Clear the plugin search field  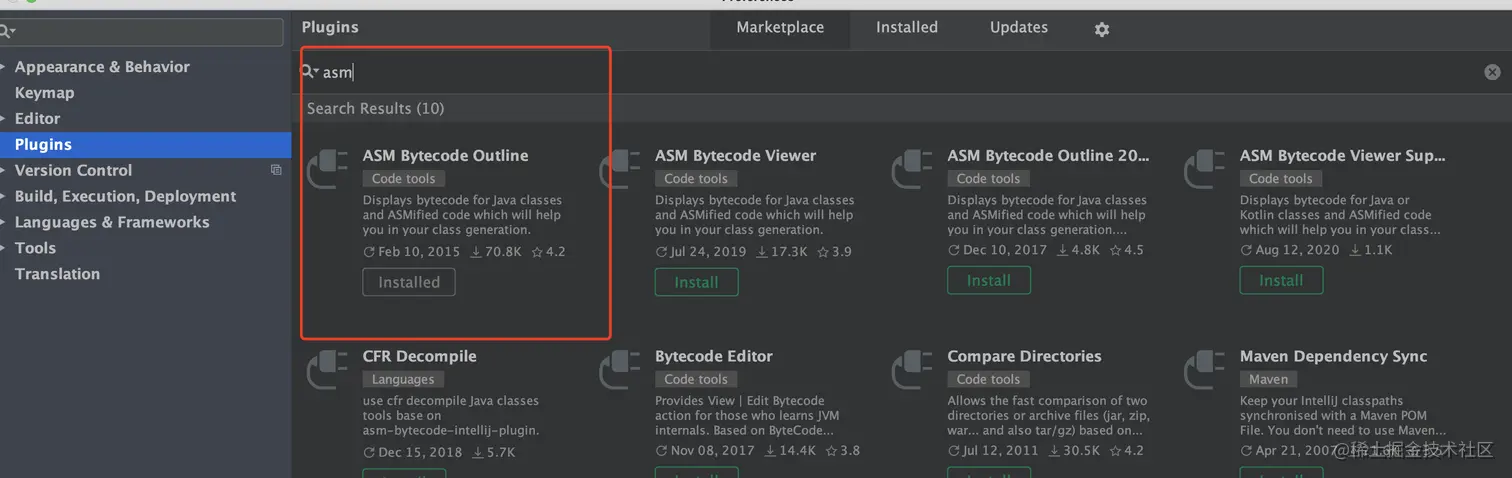pyautogui.click(x=1492, y=72)
